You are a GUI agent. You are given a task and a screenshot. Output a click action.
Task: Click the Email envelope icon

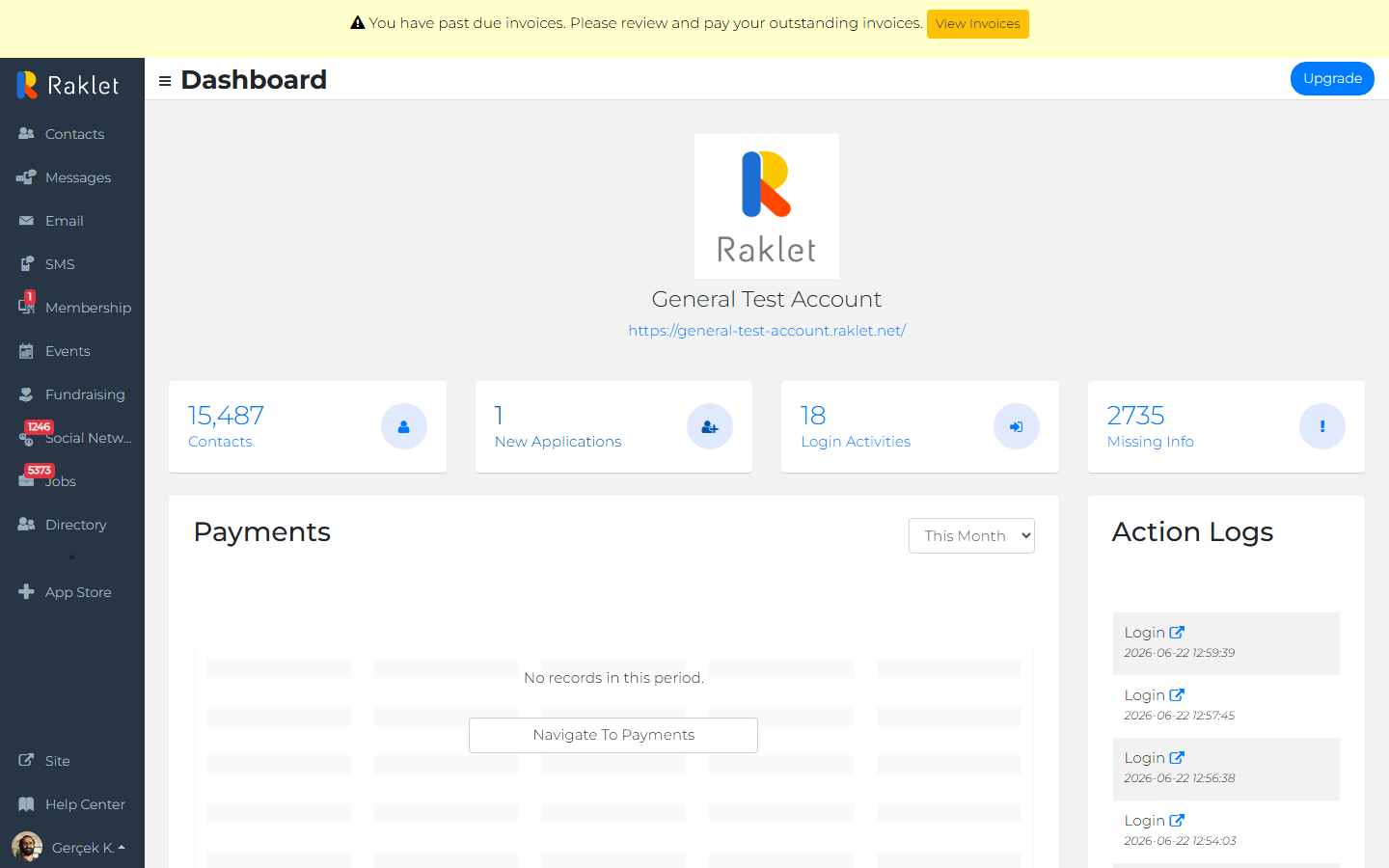pos(26,221)
